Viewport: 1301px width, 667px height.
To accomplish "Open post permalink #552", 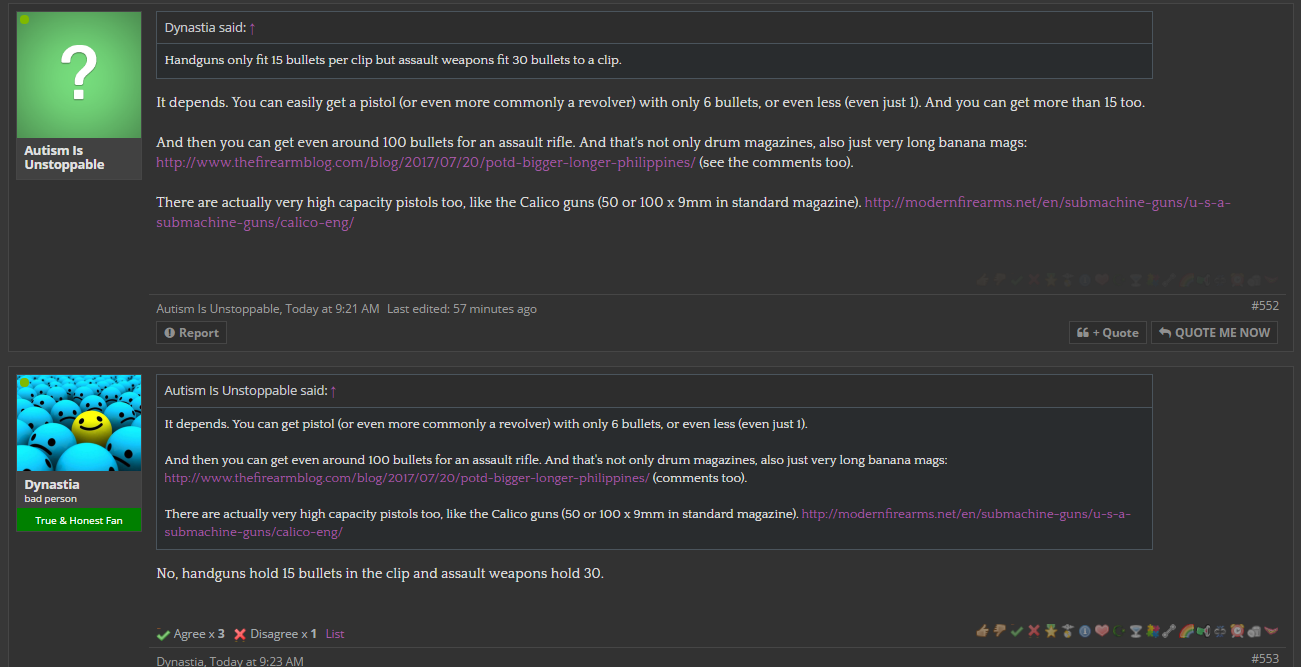I will click(x=1264, y=305).
